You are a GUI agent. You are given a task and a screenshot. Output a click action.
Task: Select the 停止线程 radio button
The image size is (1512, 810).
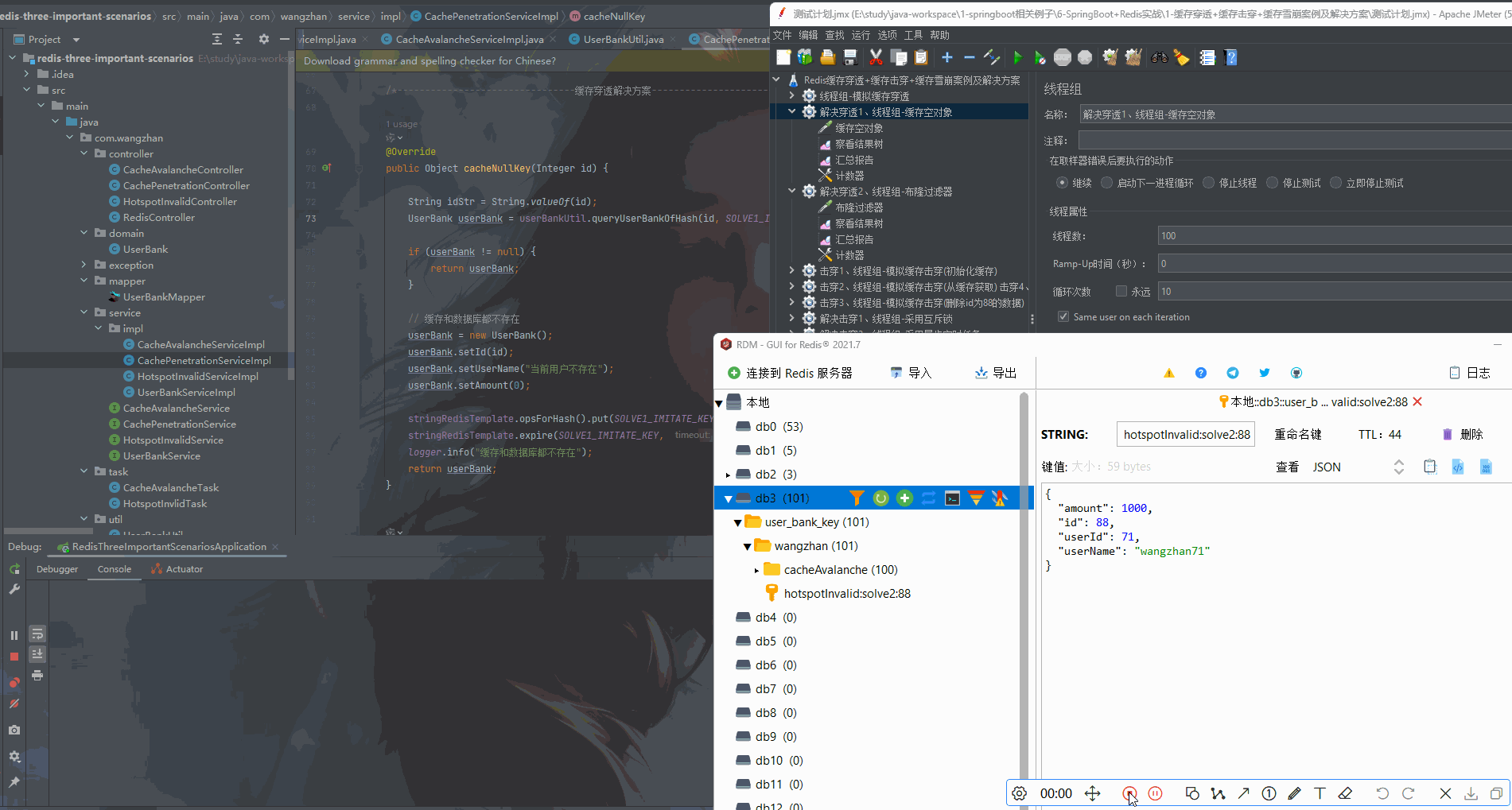1207,182
